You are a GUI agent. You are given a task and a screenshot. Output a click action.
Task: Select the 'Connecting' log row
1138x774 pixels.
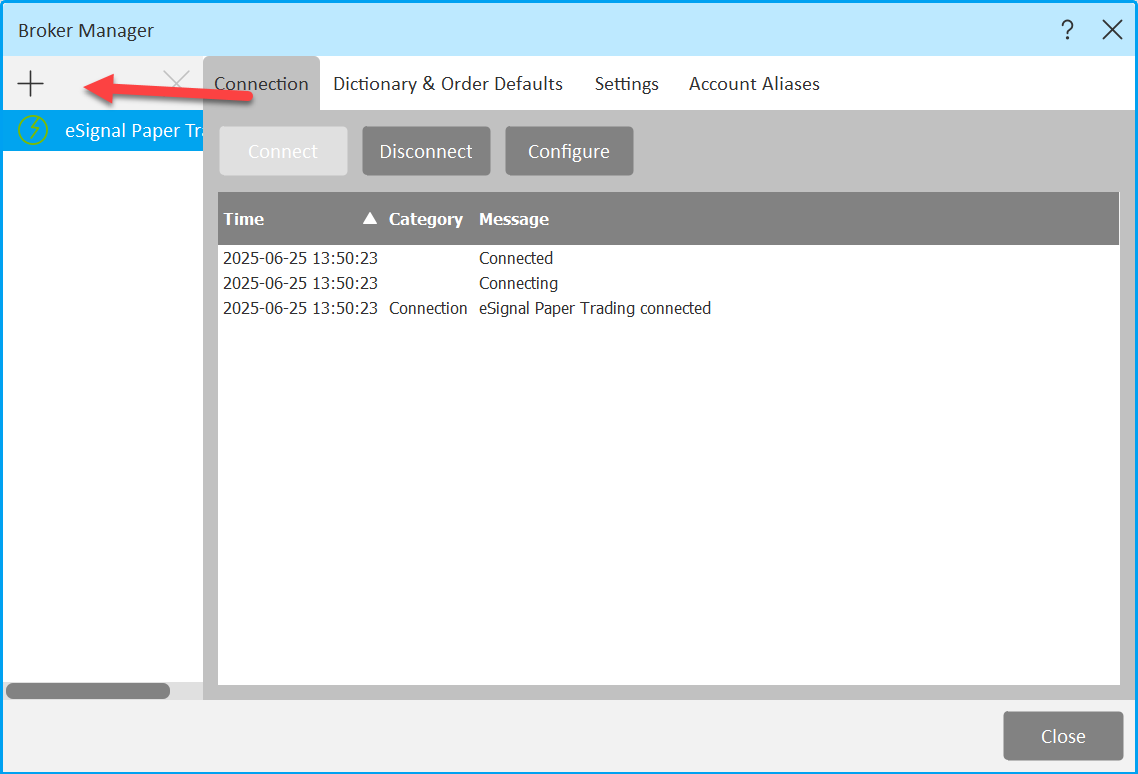518,283
